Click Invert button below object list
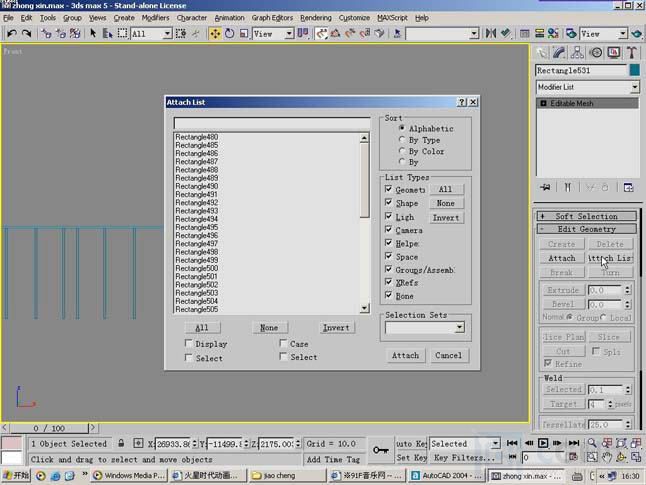The image size is (646, 485). [x=336, y=328]
